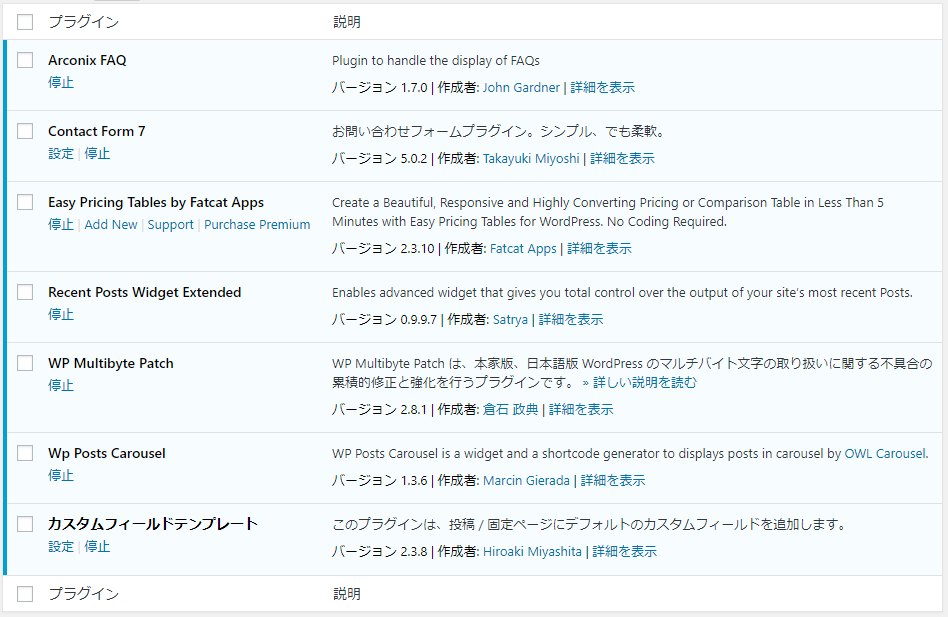This screenshot has width=948, height=617.
Task: Open 詳細を表示 for Arconix FAQ
Action: click(603, 87)
